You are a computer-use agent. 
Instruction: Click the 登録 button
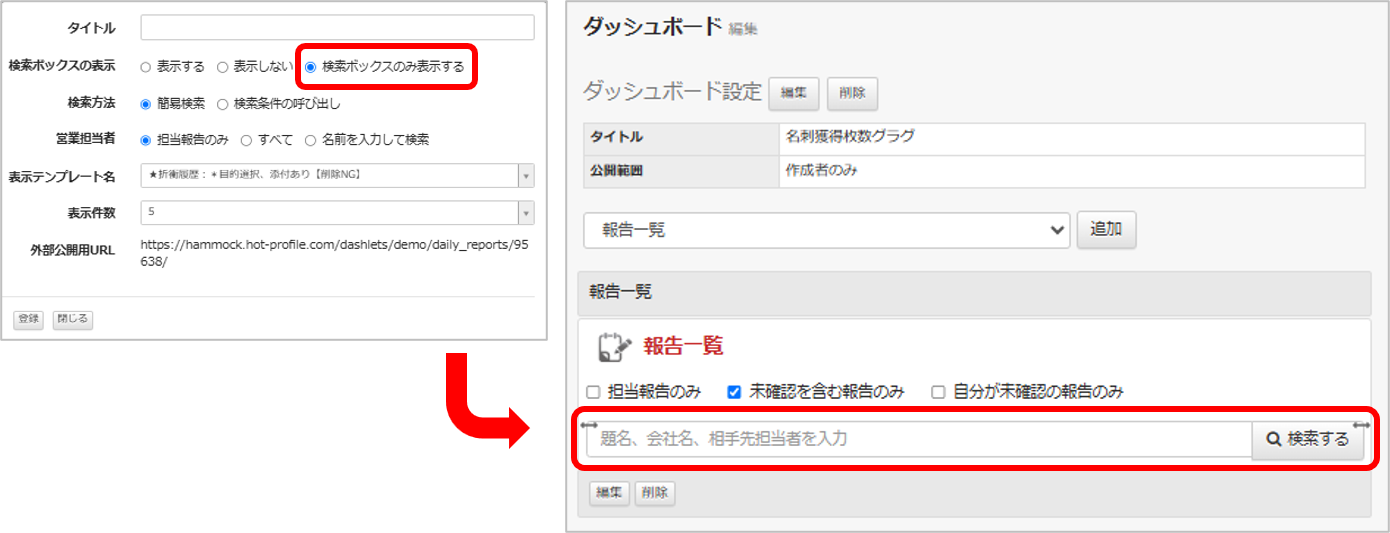pyautogui.click(x=28, y=319)
